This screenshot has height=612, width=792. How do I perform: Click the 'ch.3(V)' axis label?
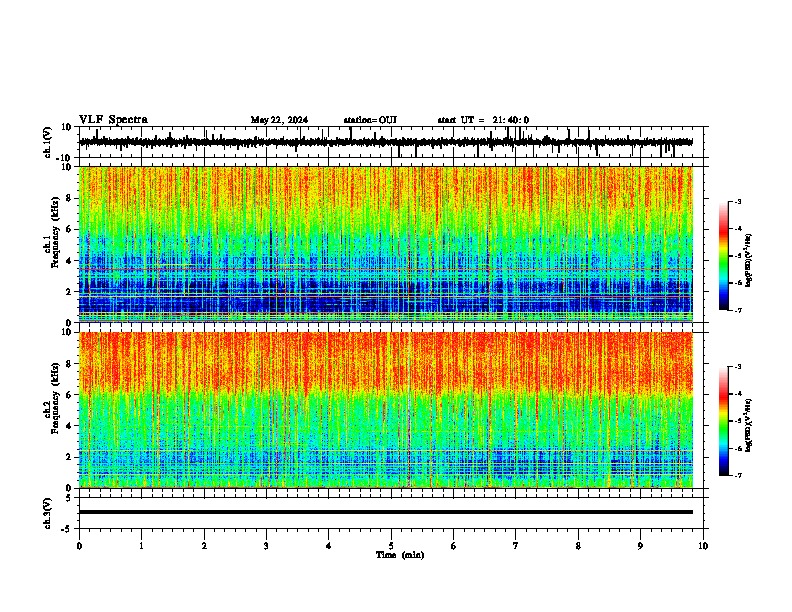48,513
